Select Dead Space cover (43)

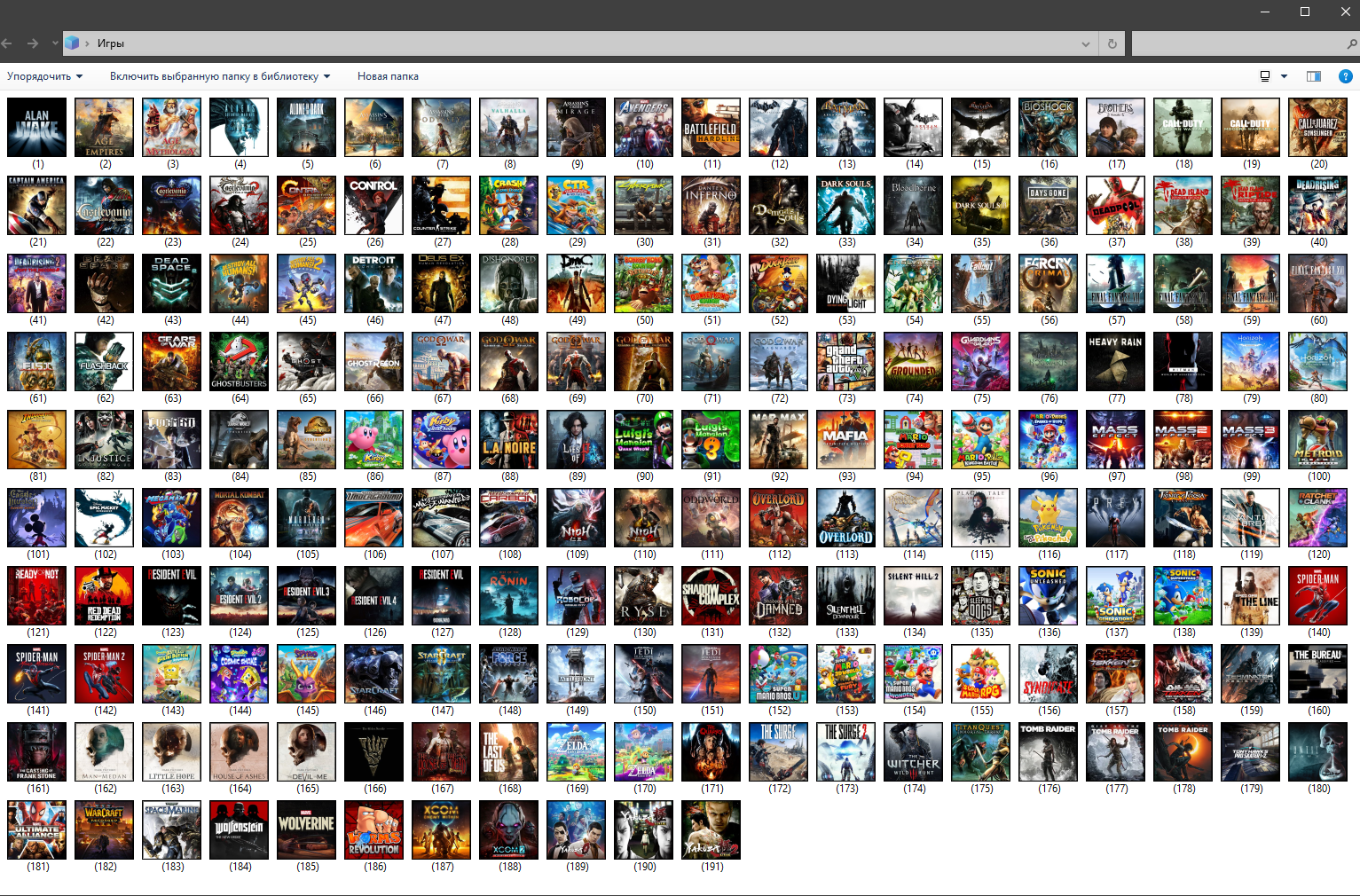[172, 284]
